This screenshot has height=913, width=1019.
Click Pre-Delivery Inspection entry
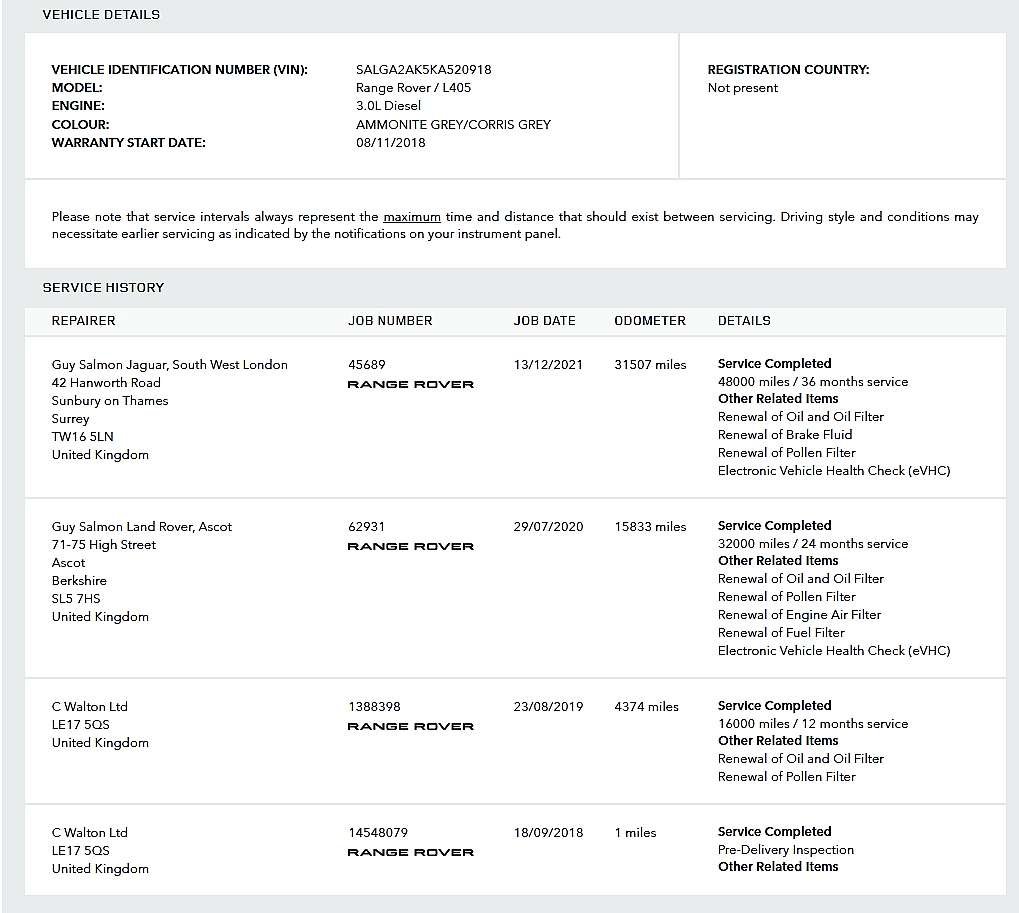[786, 849]
